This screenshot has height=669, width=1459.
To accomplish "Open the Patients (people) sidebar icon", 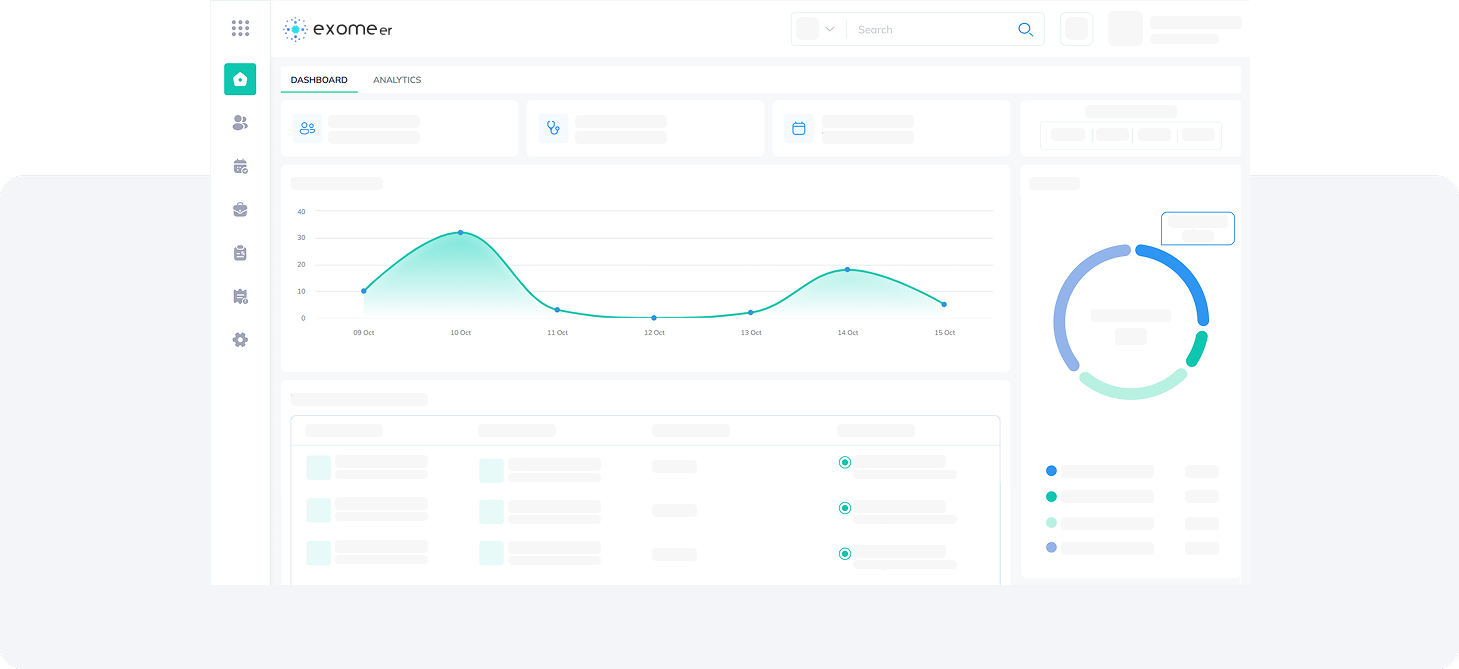I will point(240,123).
